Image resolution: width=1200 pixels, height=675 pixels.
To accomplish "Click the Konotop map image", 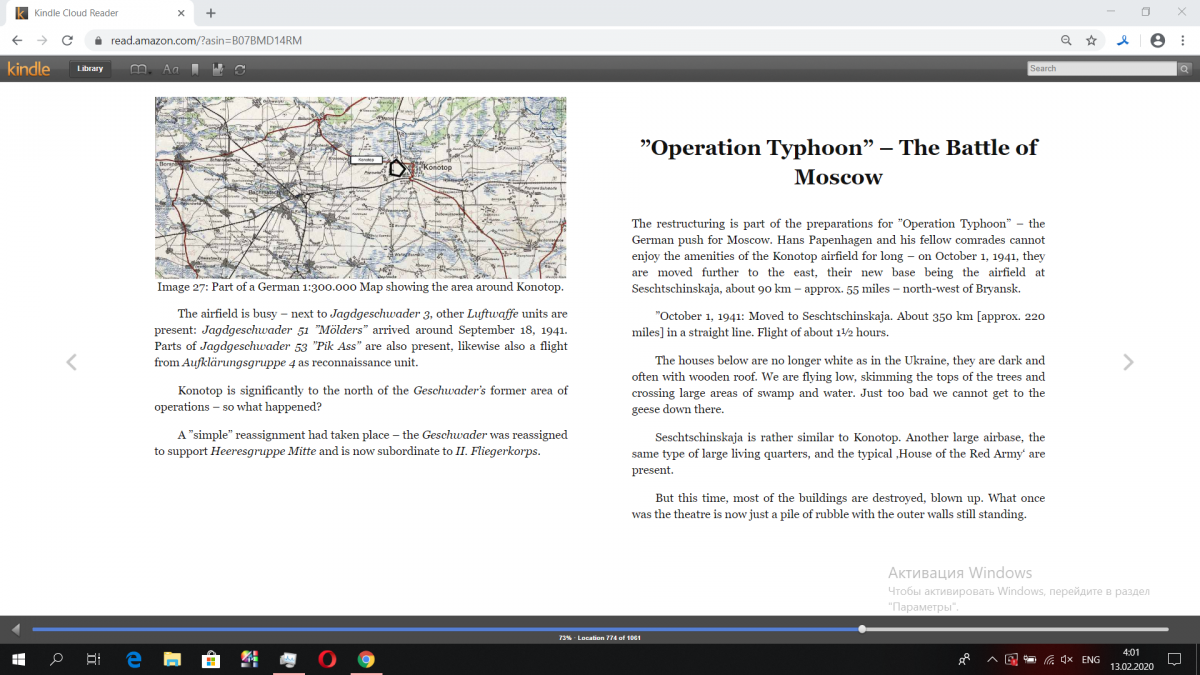I will tap(360, 187).
